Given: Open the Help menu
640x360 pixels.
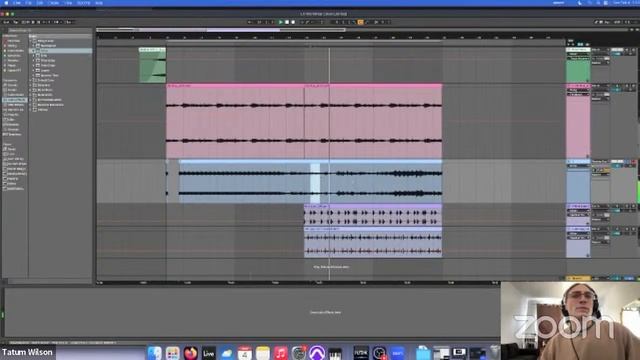Looking at the screenshot, I should coord(99,3).
